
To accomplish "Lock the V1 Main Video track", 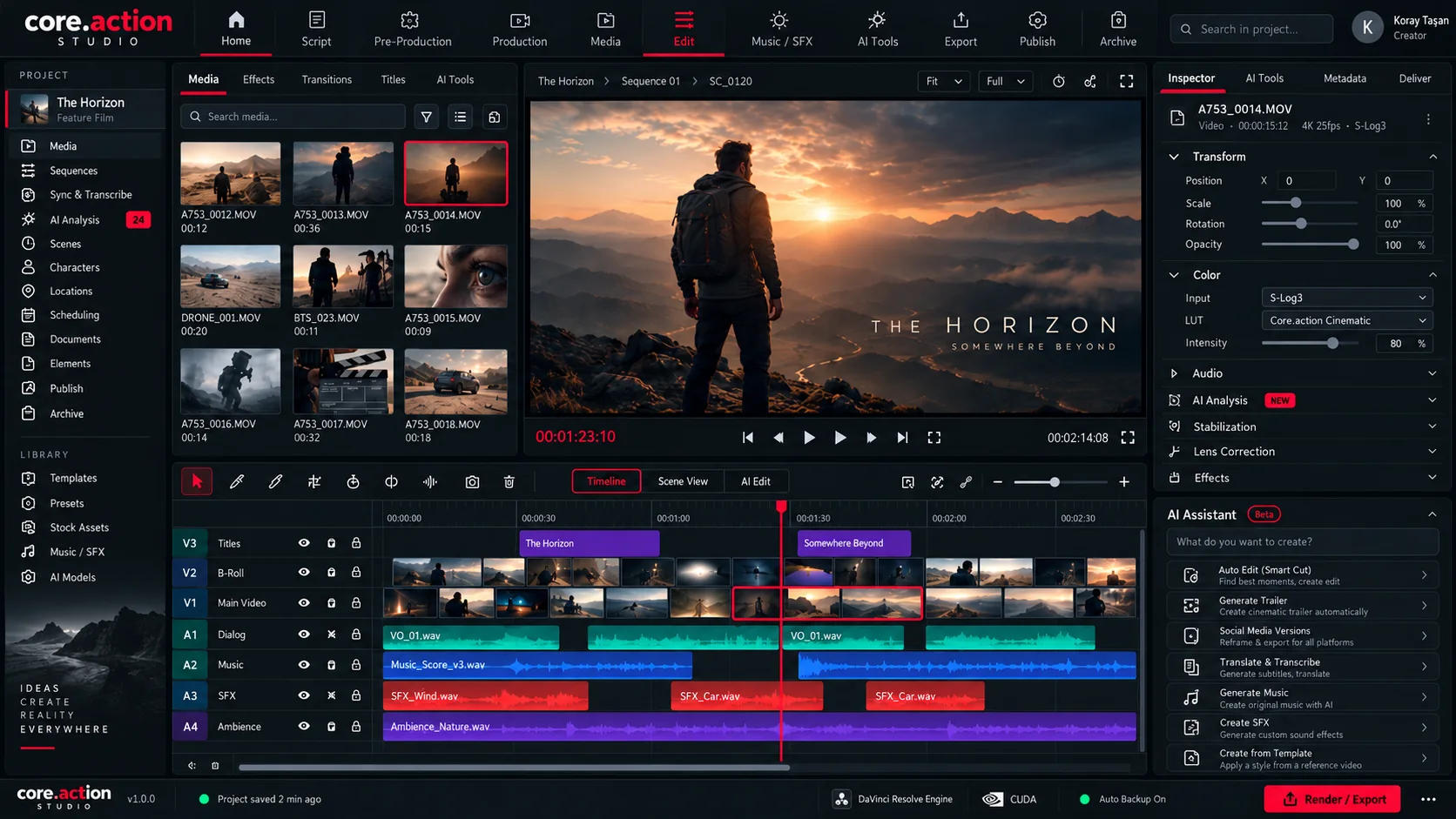I will [356, 602].
